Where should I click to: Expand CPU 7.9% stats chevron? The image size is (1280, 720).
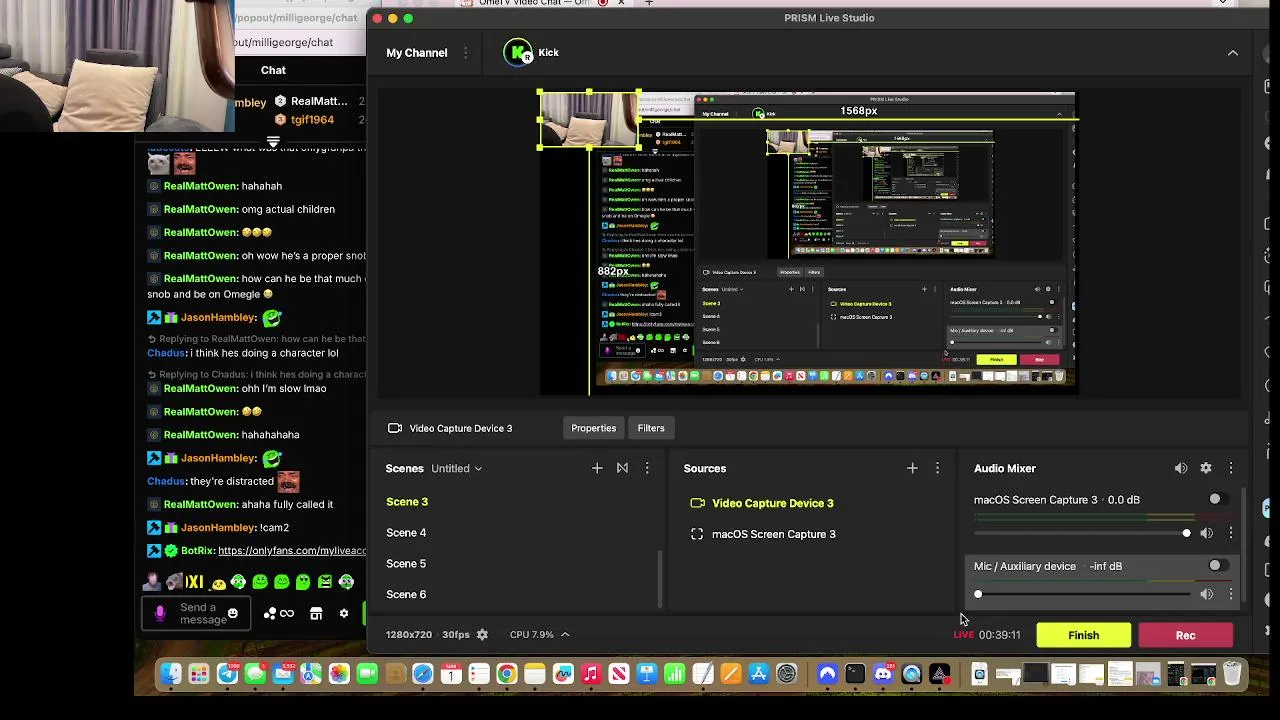pyautogui.click(x=565, y=635)
